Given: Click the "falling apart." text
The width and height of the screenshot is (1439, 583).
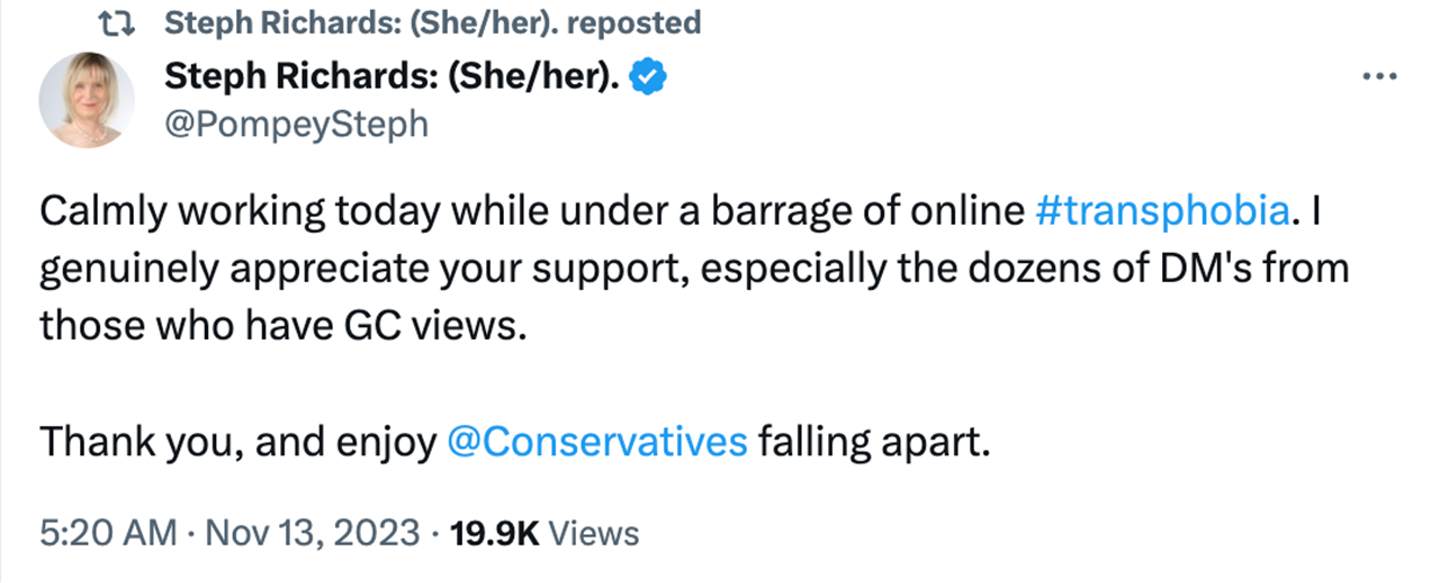Looking at the screenshot, I should (873, 441).
